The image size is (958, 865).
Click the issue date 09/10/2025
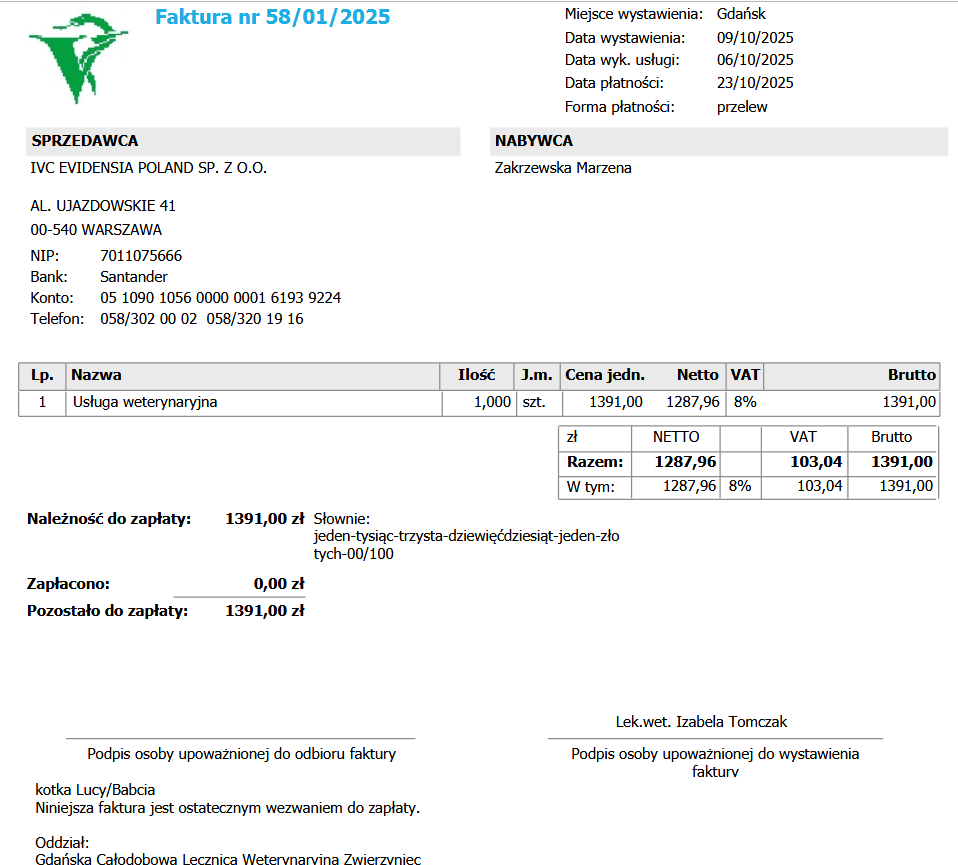(x=755, y=38)
